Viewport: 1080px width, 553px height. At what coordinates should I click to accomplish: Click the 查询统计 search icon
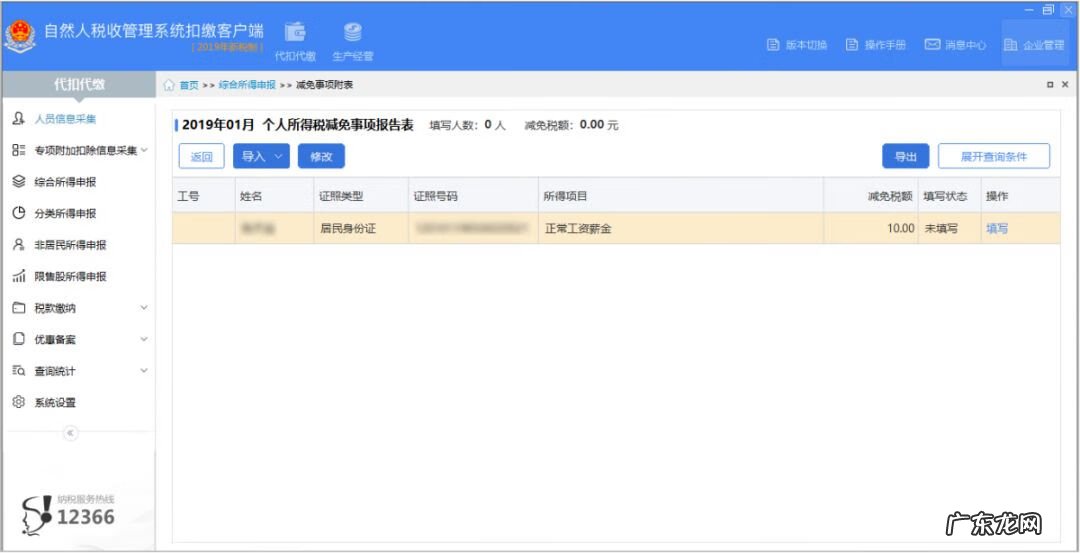(19, 371)
